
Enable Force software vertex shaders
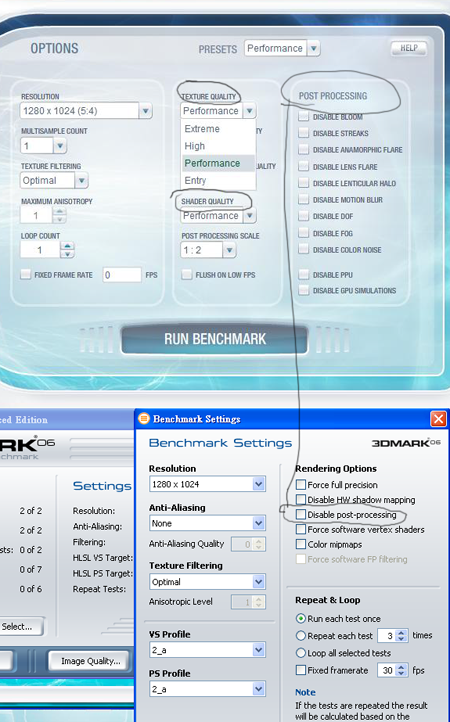301,530
